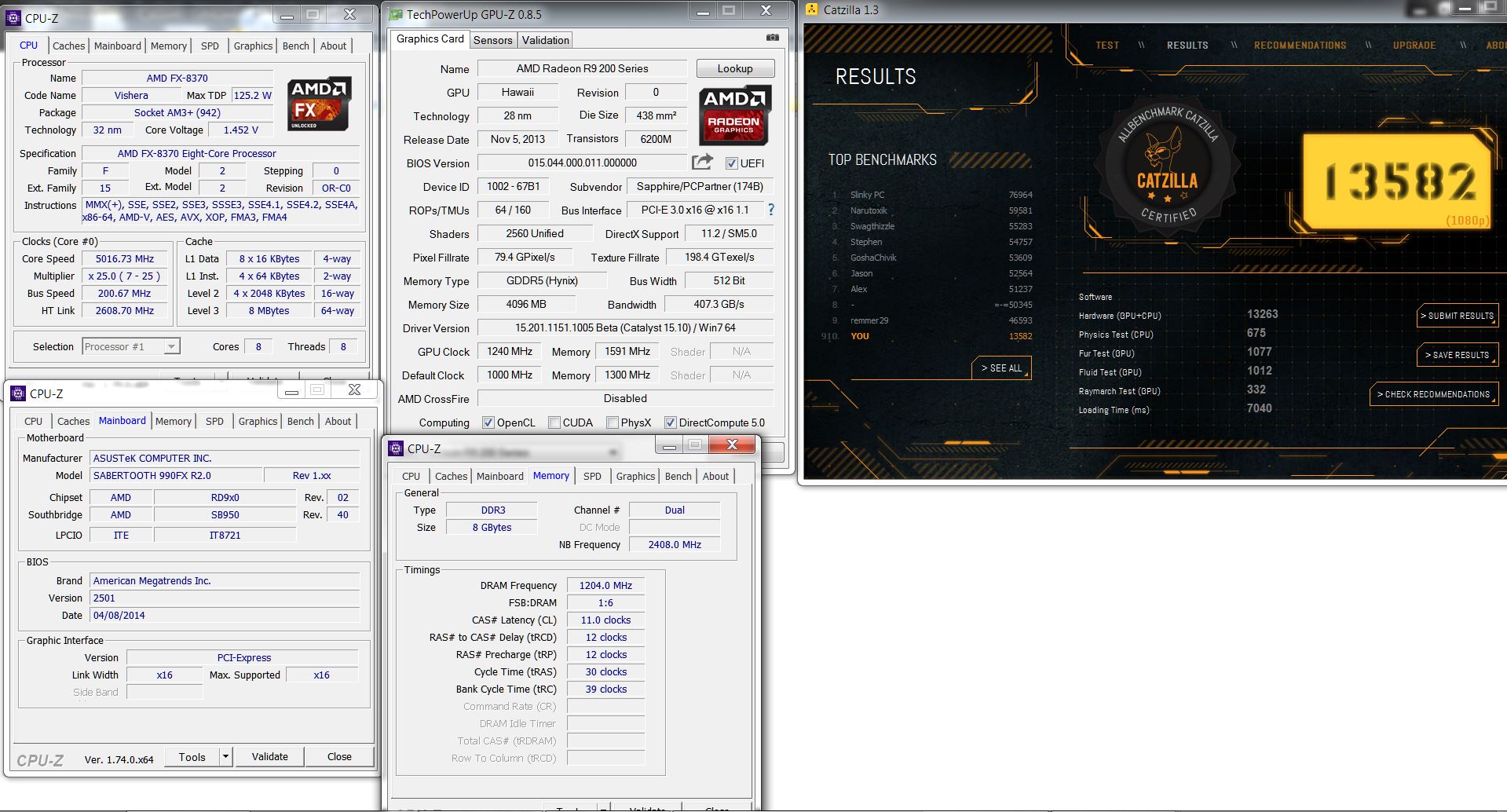Open the About tab in CPU-Z Memory window
The width and height of the screenshot is (1507, 812).
coord(715,476)
